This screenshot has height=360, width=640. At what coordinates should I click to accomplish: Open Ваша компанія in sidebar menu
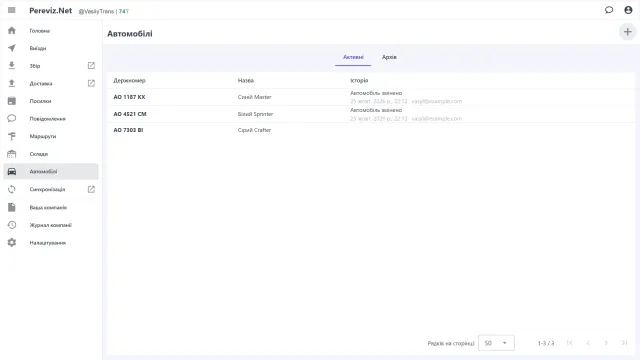51,207
